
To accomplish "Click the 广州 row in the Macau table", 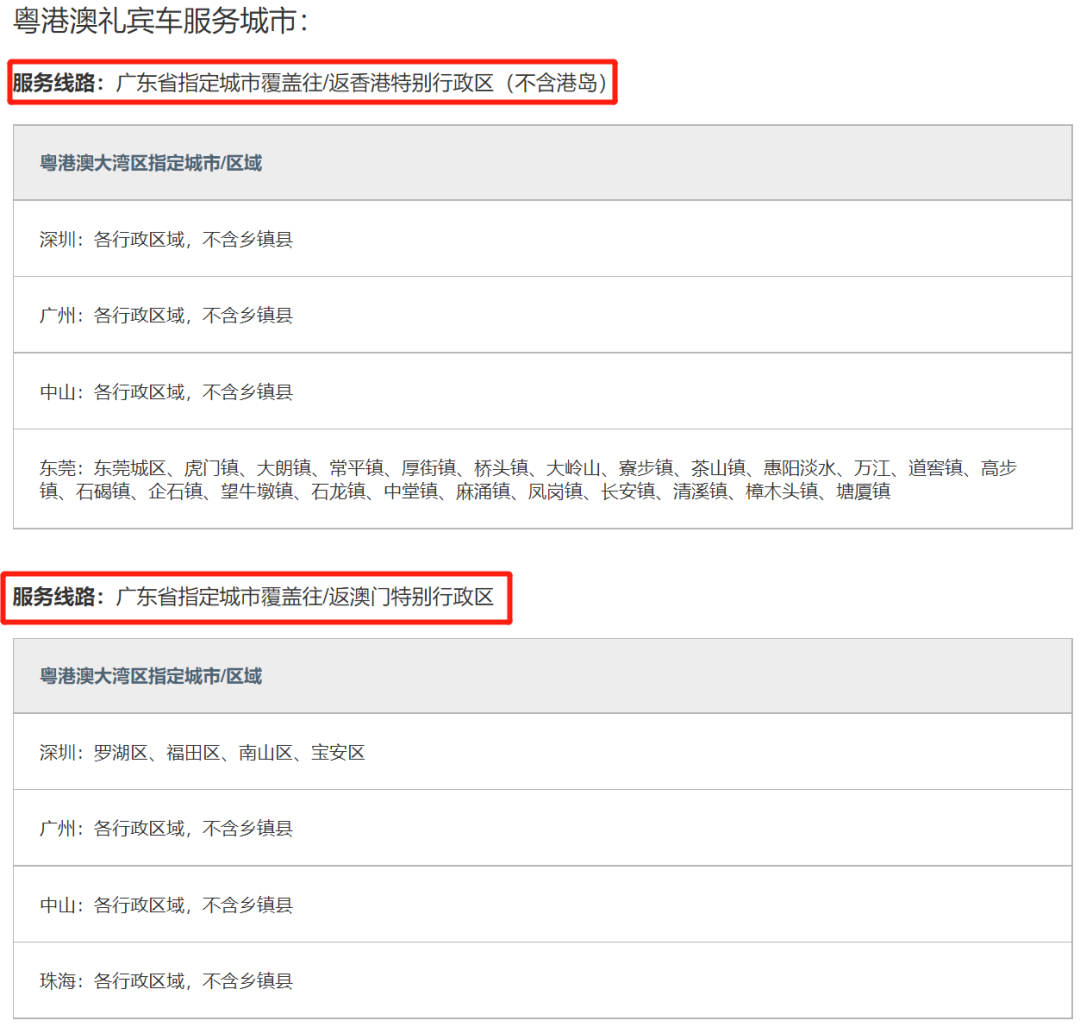I will tap(166, 828).
